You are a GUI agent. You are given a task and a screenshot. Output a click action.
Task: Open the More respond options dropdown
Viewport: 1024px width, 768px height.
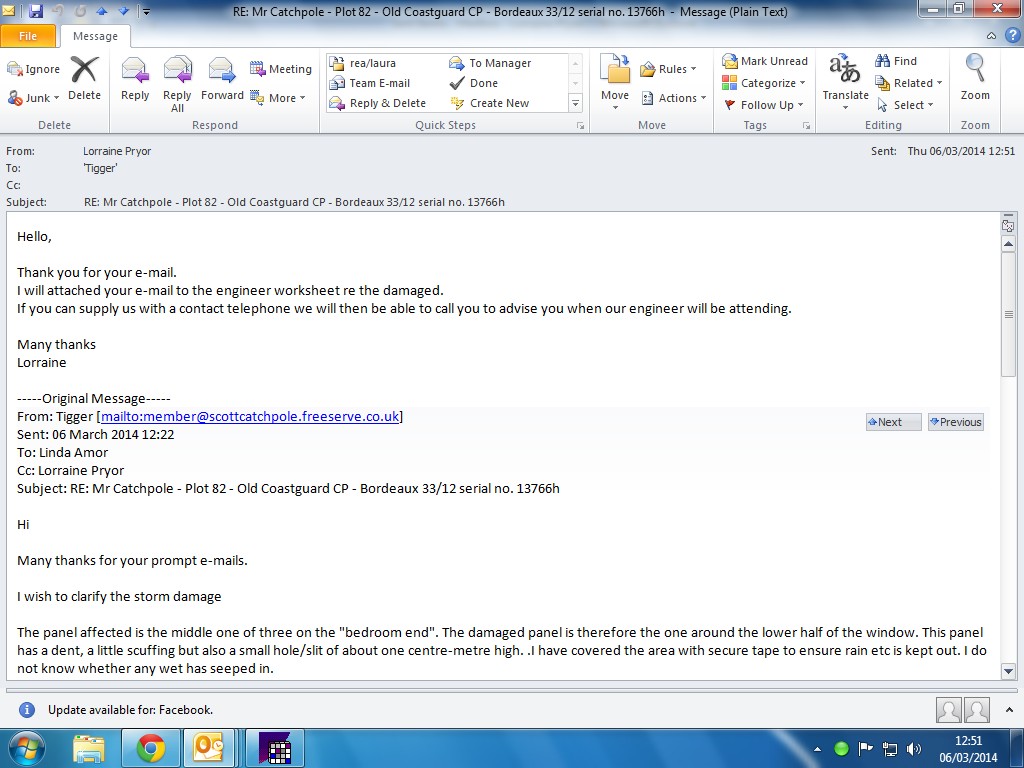tap(278, 98)
